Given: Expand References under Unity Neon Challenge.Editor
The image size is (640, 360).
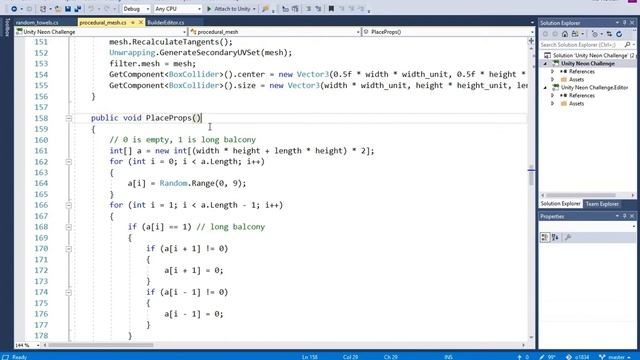Looking at the screenshot, I should (x=552, y=96).
